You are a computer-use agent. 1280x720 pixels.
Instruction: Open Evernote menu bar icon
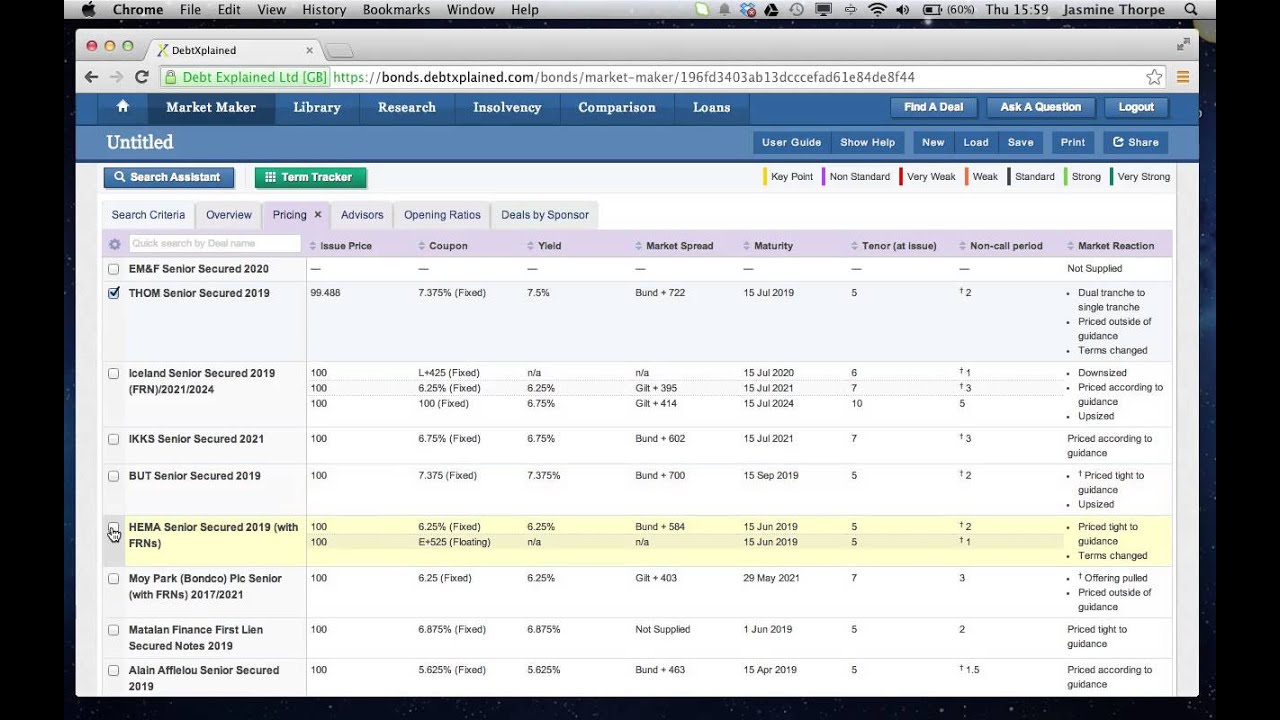[702, 9]
